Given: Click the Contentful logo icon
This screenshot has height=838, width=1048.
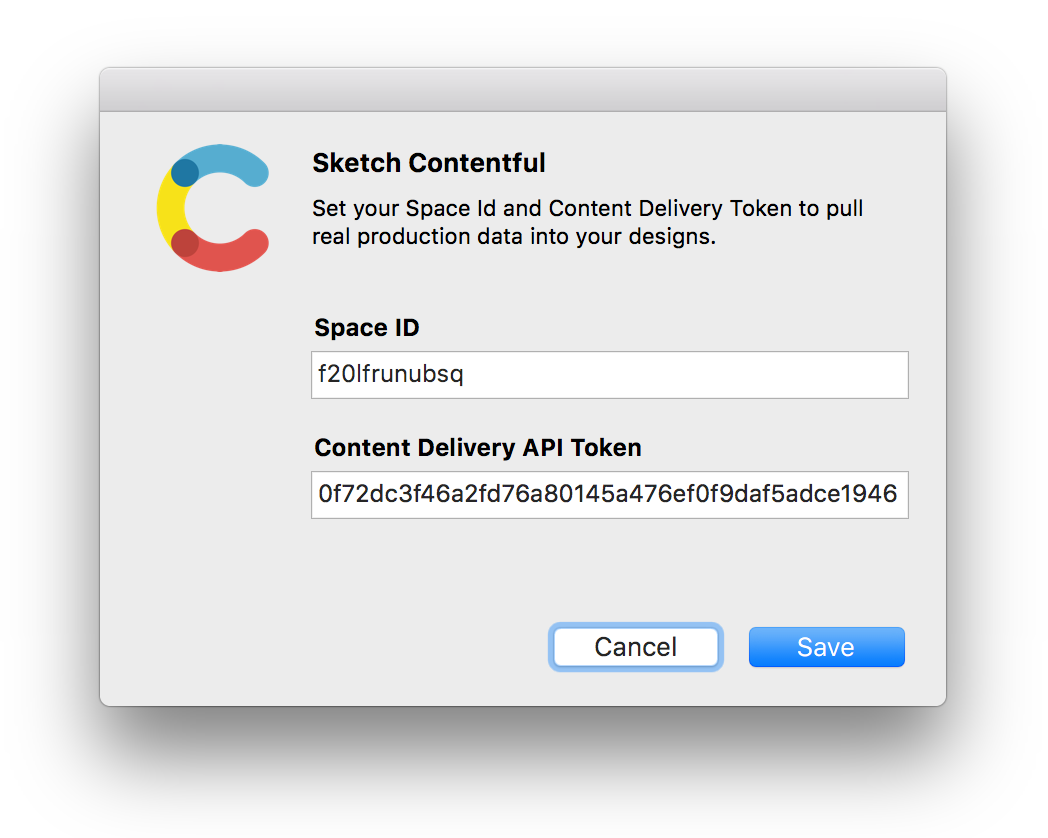Looking at the screenshot, I should point(213,208).
